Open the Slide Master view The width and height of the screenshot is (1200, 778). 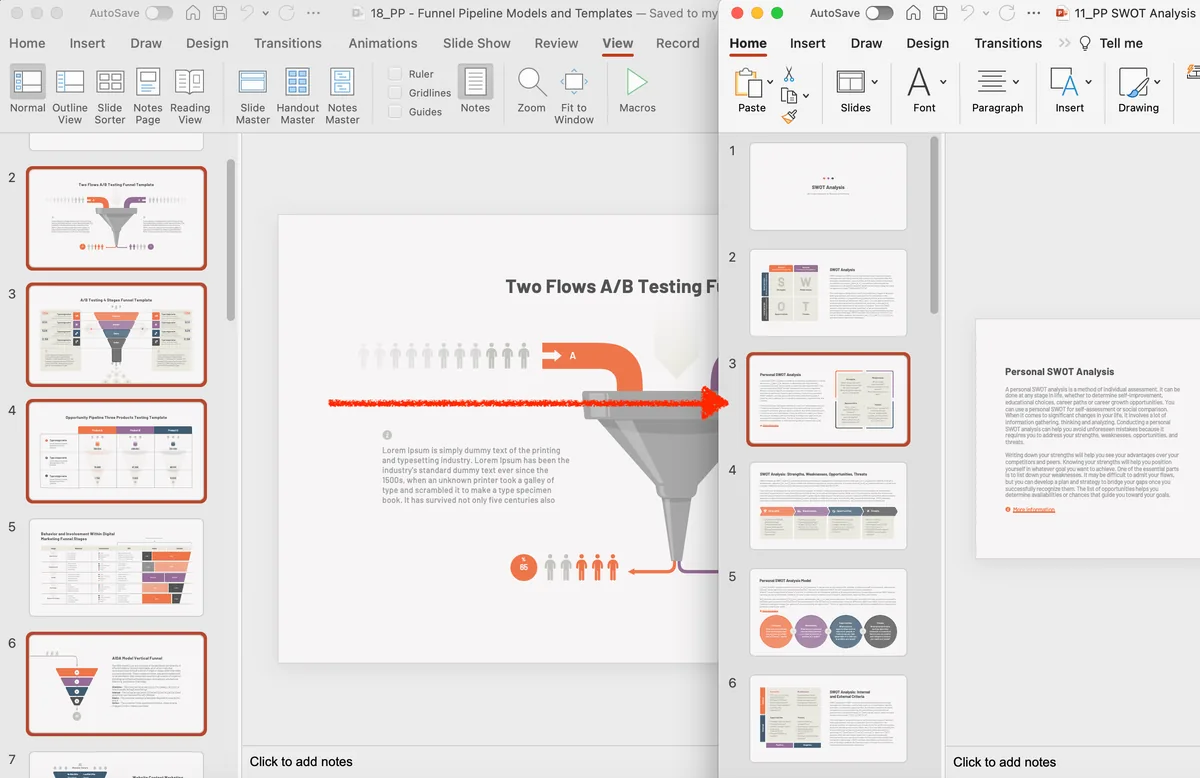[253, 97]
